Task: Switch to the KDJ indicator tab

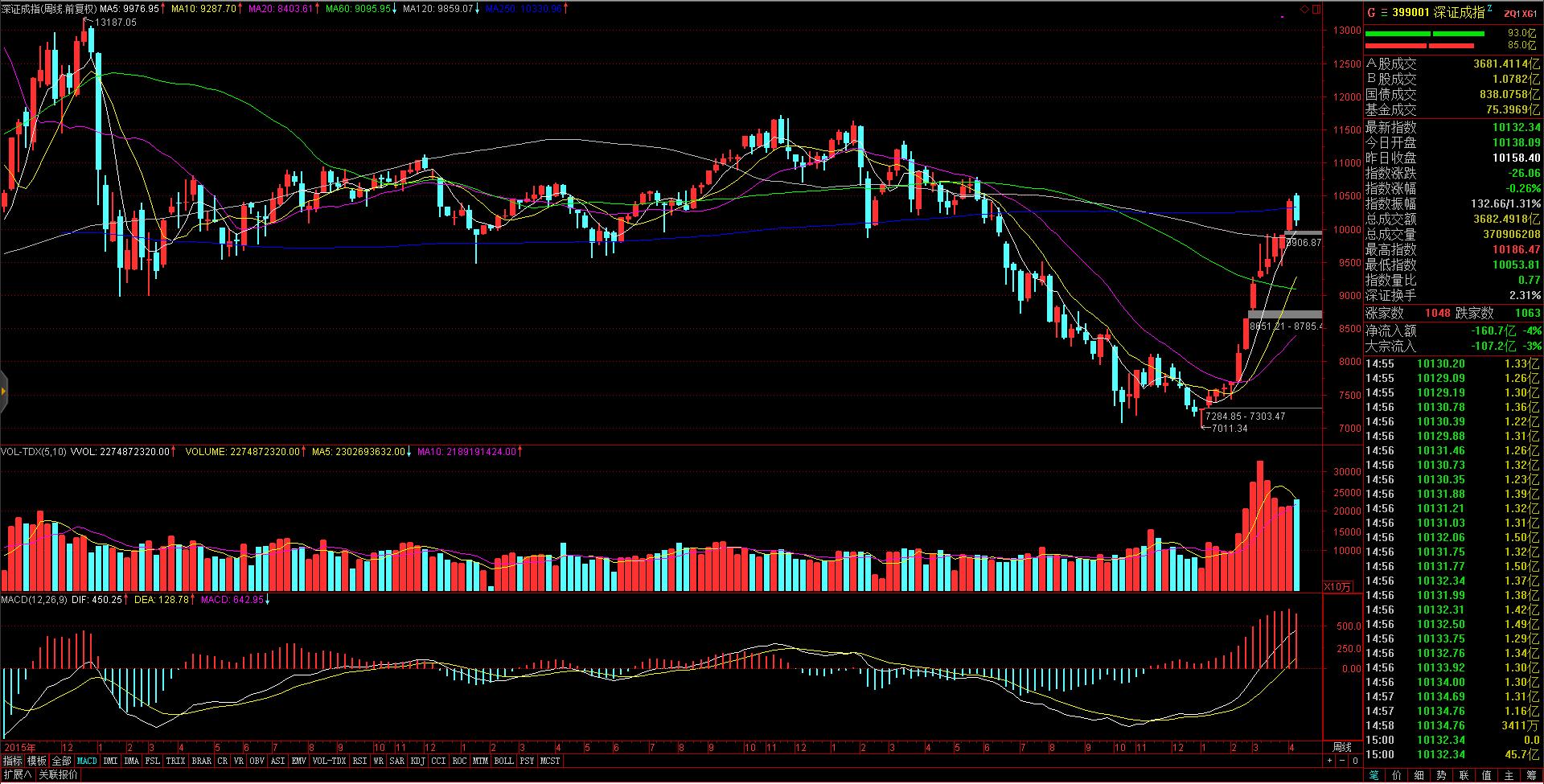Action: 417,761
